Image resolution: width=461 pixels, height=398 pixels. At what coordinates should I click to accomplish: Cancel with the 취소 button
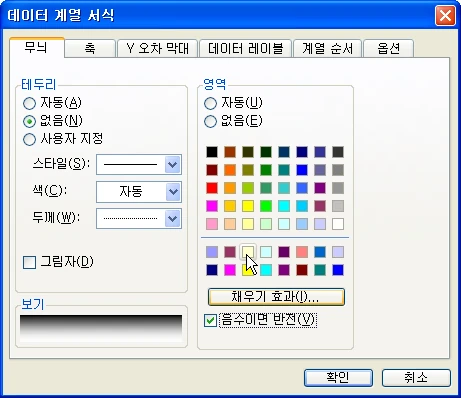(x=416, y=378)
